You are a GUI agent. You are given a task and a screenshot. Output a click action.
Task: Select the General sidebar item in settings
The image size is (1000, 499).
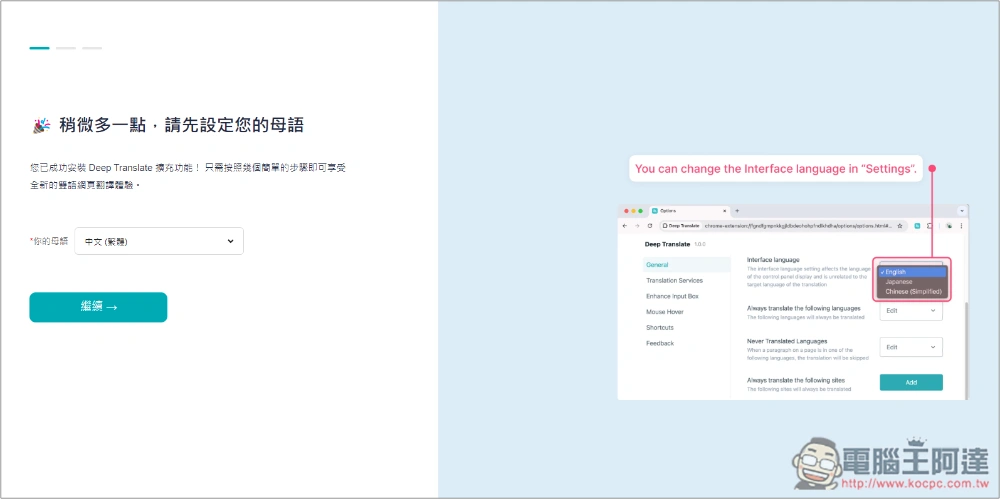(658, 265)
